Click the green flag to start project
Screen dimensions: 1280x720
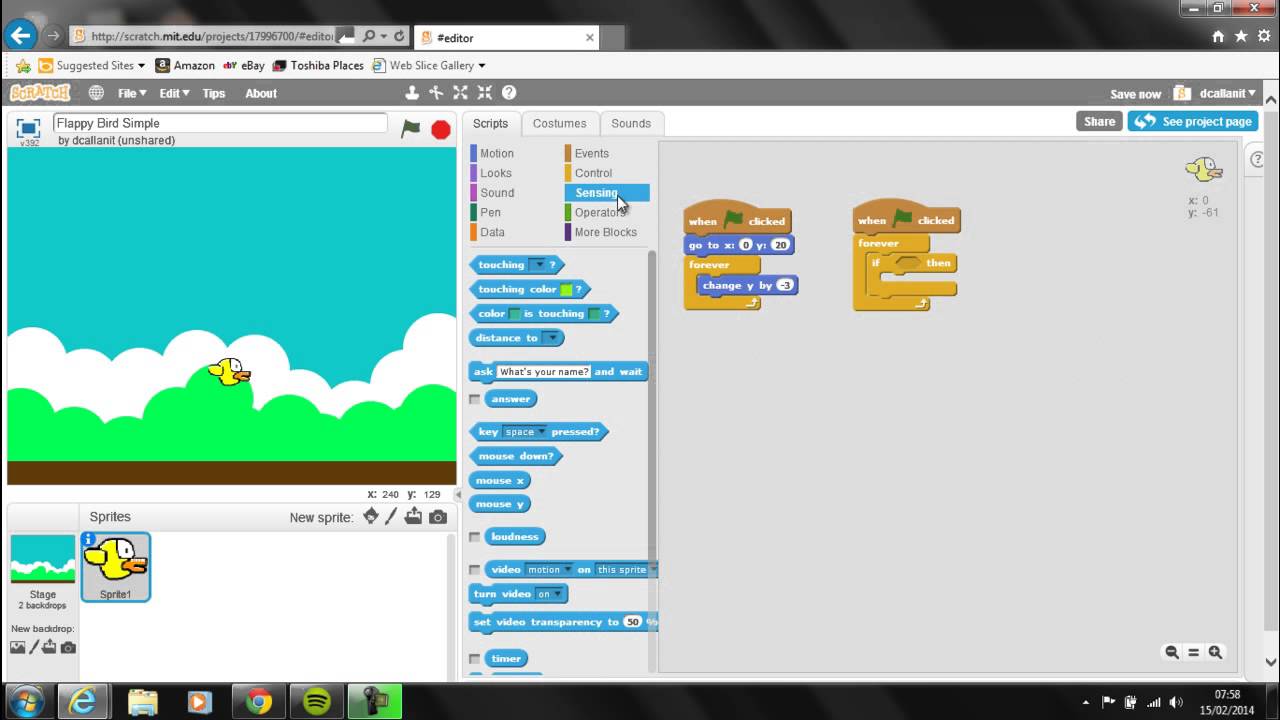[x=411, y=129]
